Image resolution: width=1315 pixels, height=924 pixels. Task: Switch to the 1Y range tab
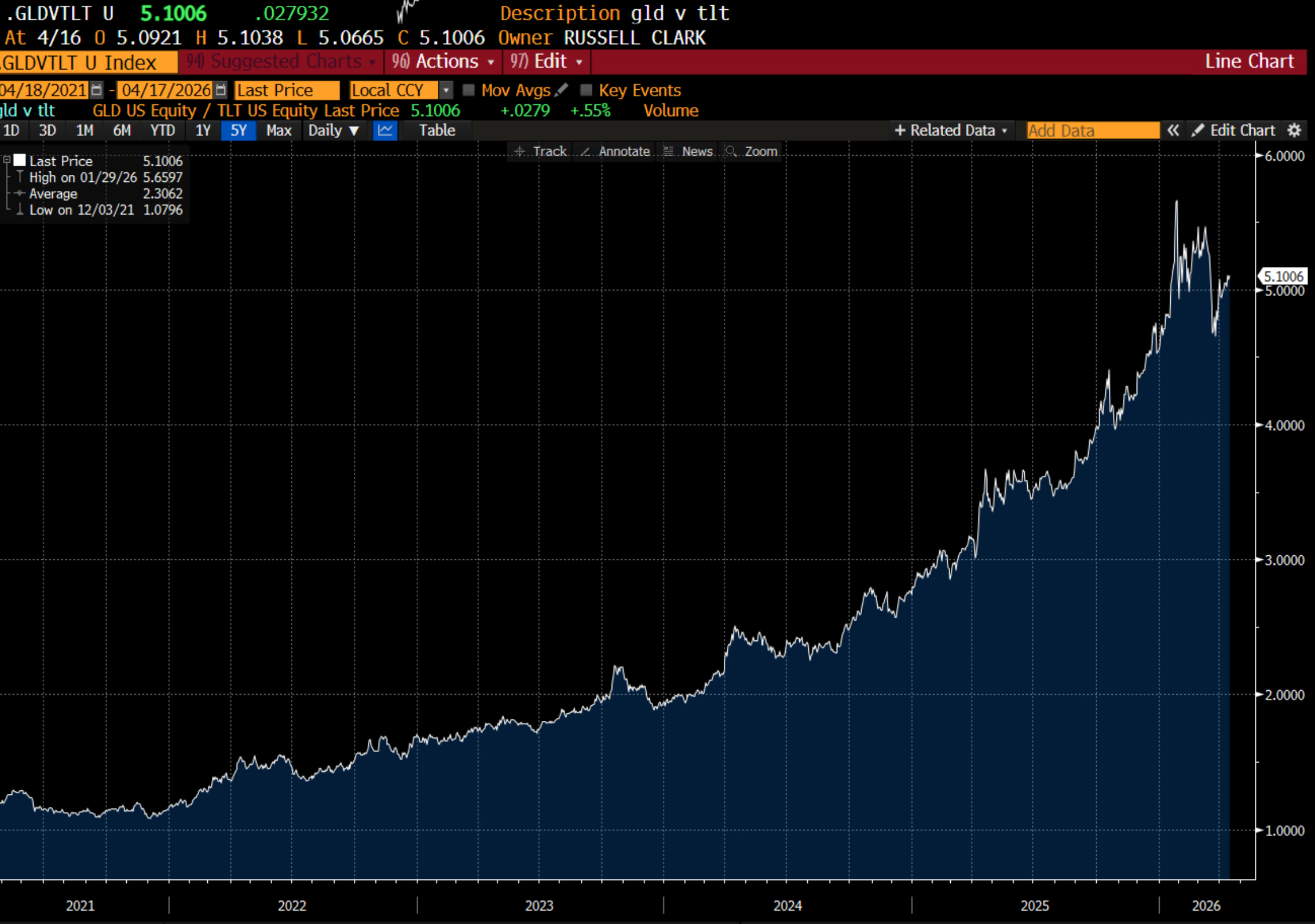[203, 130]
